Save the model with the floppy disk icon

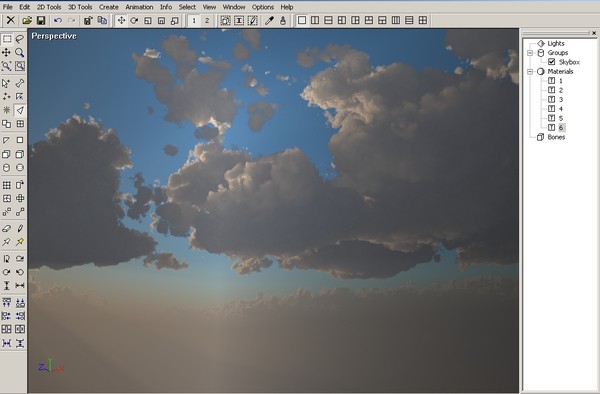pos(41,20)
